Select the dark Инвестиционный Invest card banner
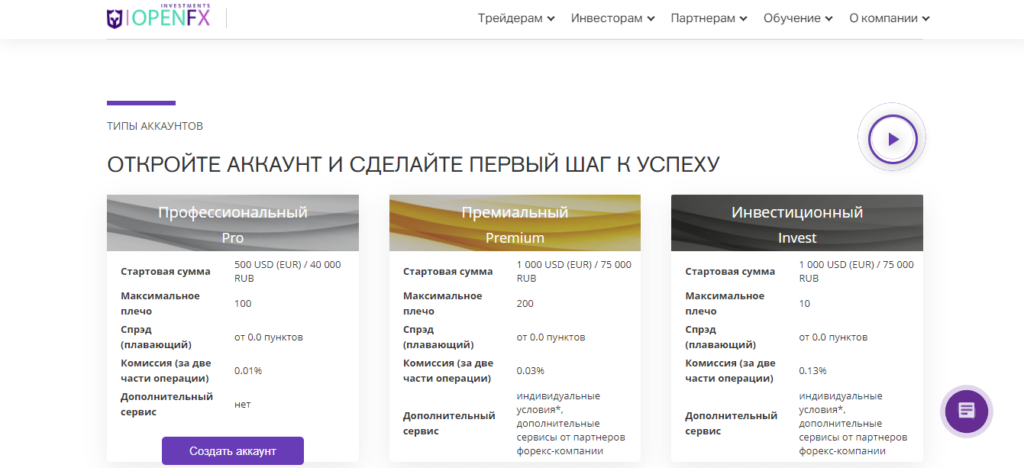This screenshot has width=1024, height=468. pos(797,224)
